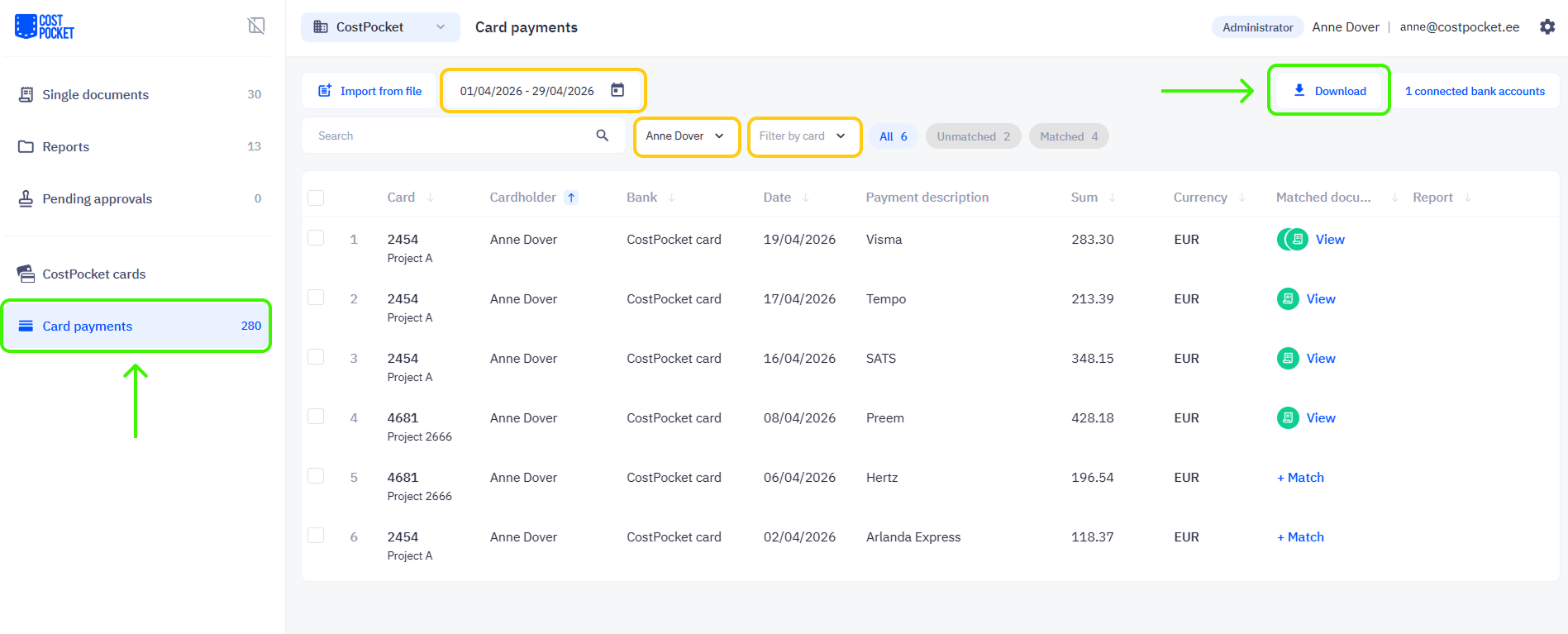
Task: Click the green document icon for Tempo
Action: [1288, 298]
